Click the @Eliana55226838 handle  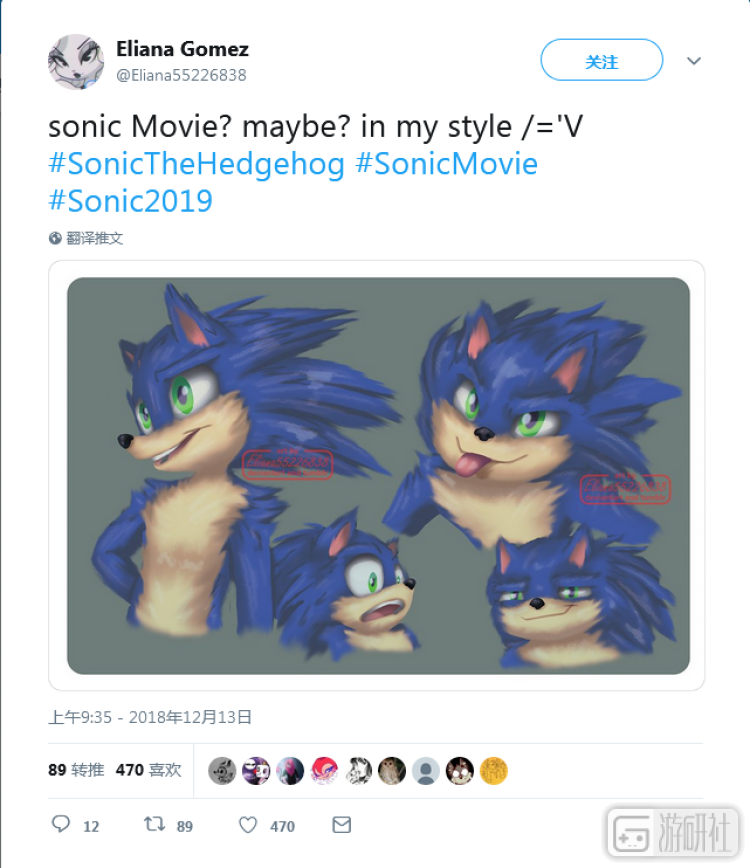182,75
